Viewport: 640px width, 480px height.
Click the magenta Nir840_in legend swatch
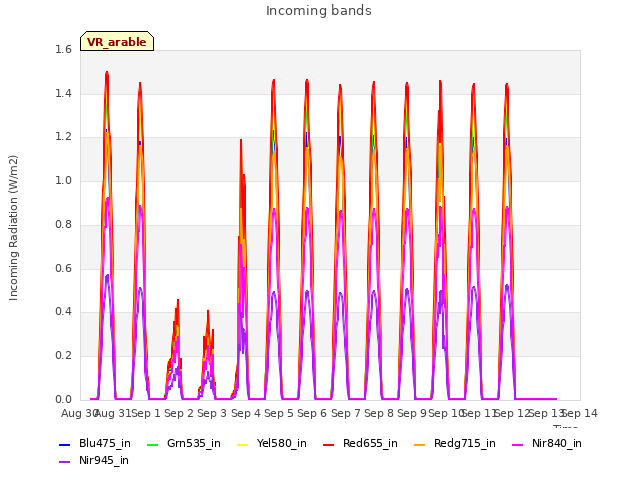[518, 444]
